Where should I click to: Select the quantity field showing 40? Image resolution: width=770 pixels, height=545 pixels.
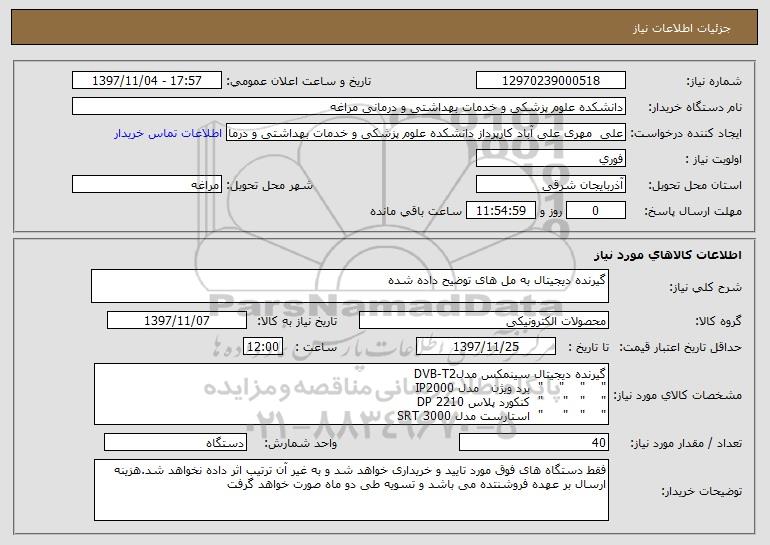click(x=534, y=442)
